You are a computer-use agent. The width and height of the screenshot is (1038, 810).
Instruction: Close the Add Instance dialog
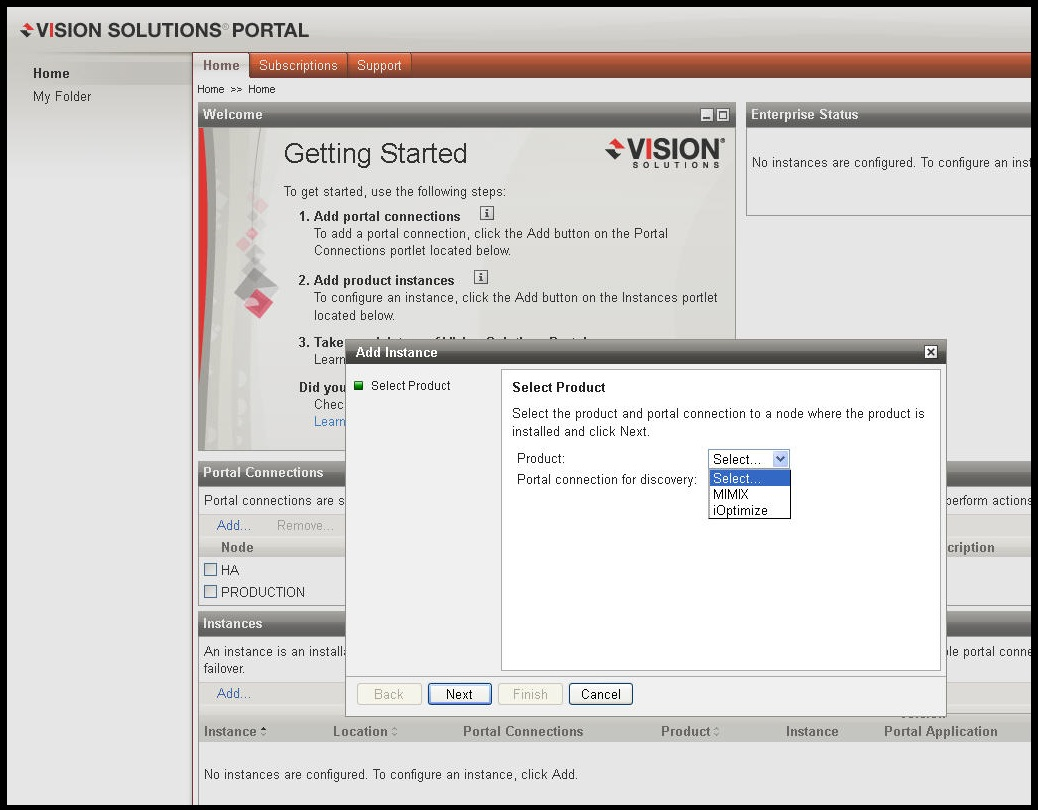pos(931,352)
